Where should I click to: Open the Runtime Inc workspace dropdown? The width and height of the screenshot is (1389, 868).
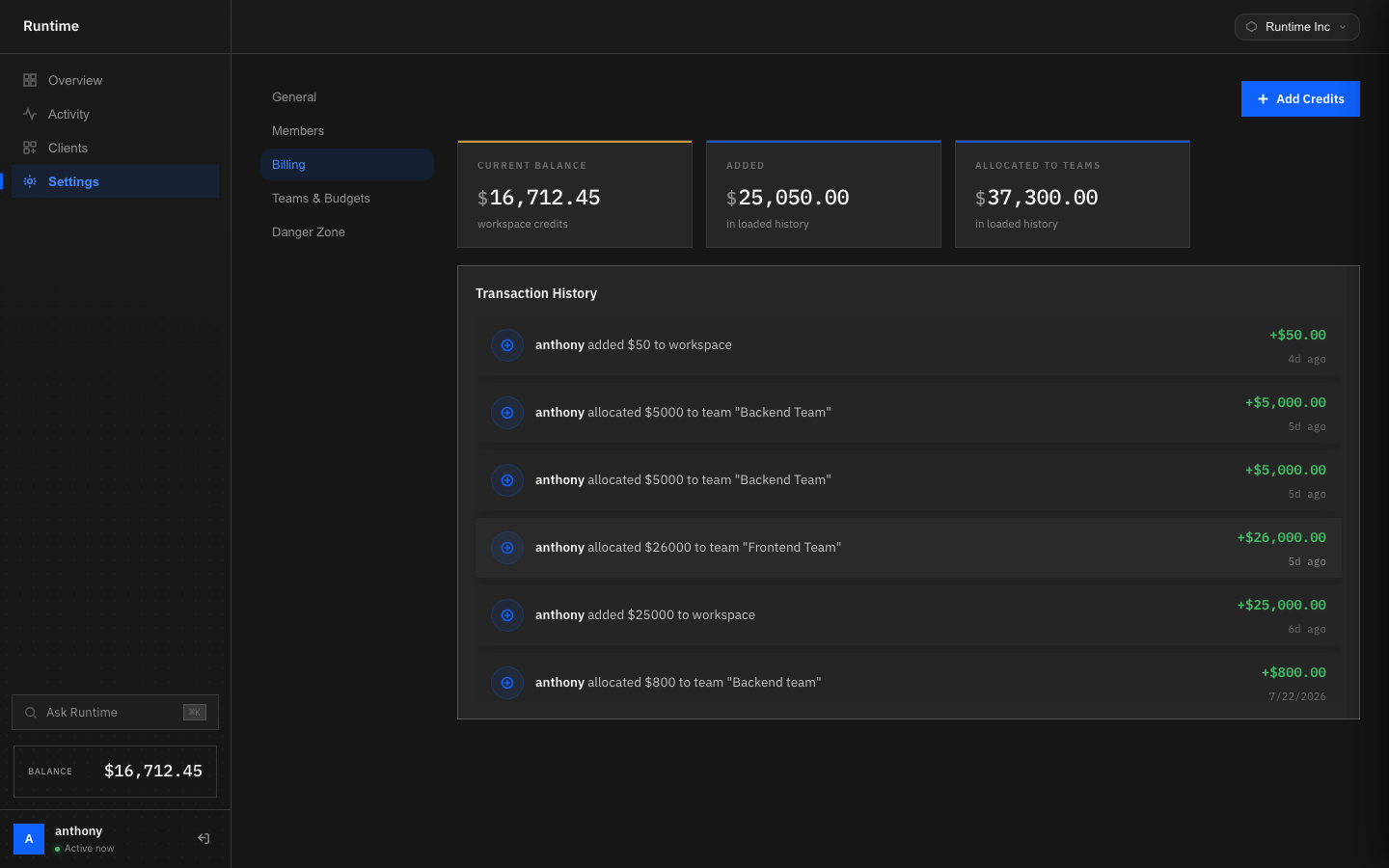(1297, 27)
